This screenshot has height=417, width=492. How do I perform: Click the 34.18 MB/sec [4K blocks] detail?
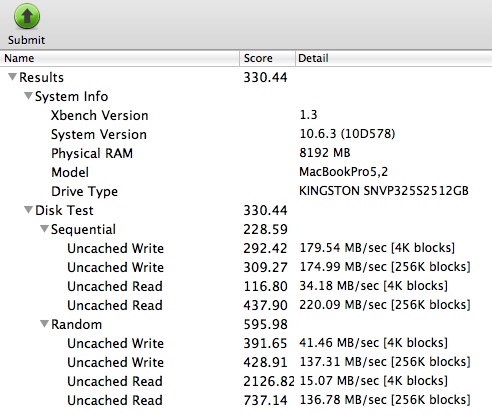click(373, 286)
